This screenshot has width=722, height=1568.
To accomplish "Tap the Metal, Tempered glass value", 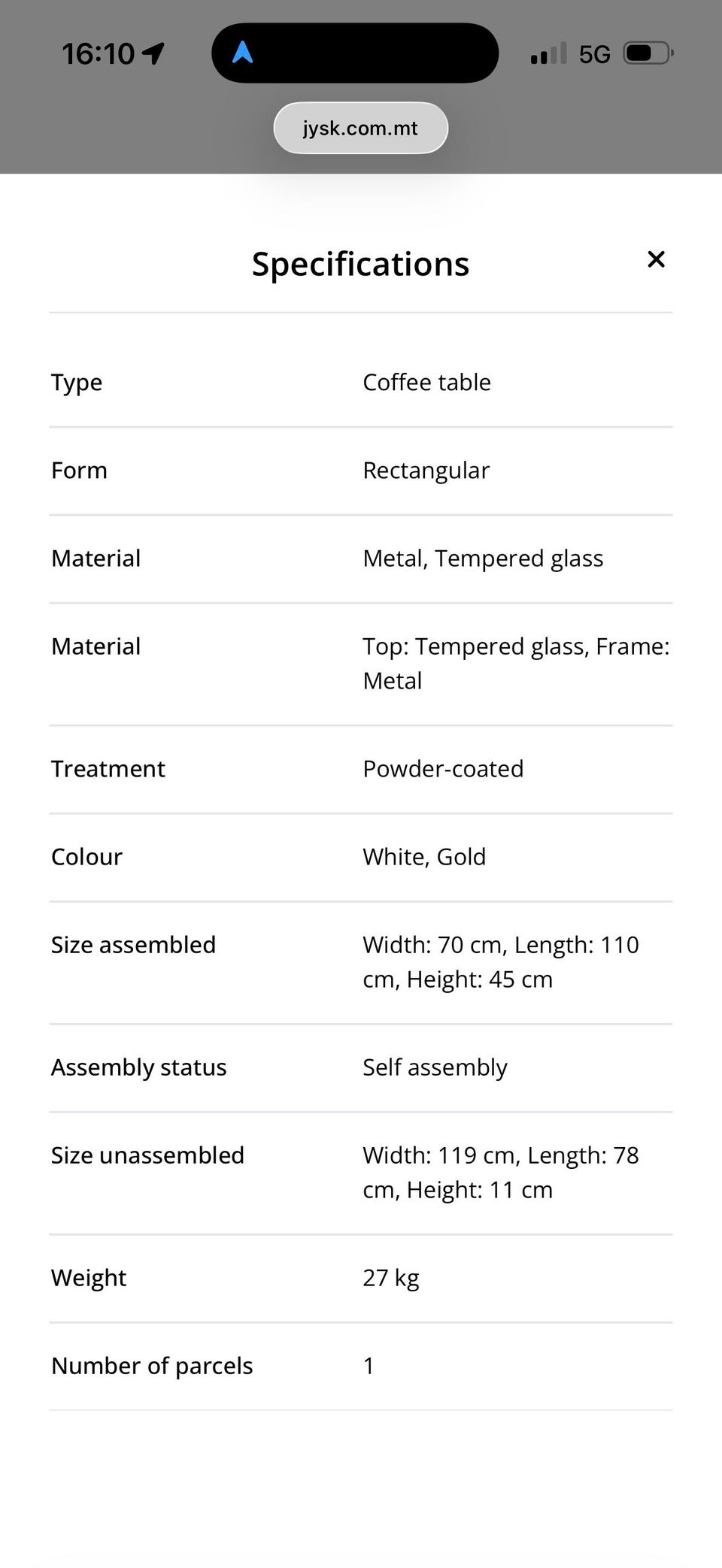I will tap(483, 558).
